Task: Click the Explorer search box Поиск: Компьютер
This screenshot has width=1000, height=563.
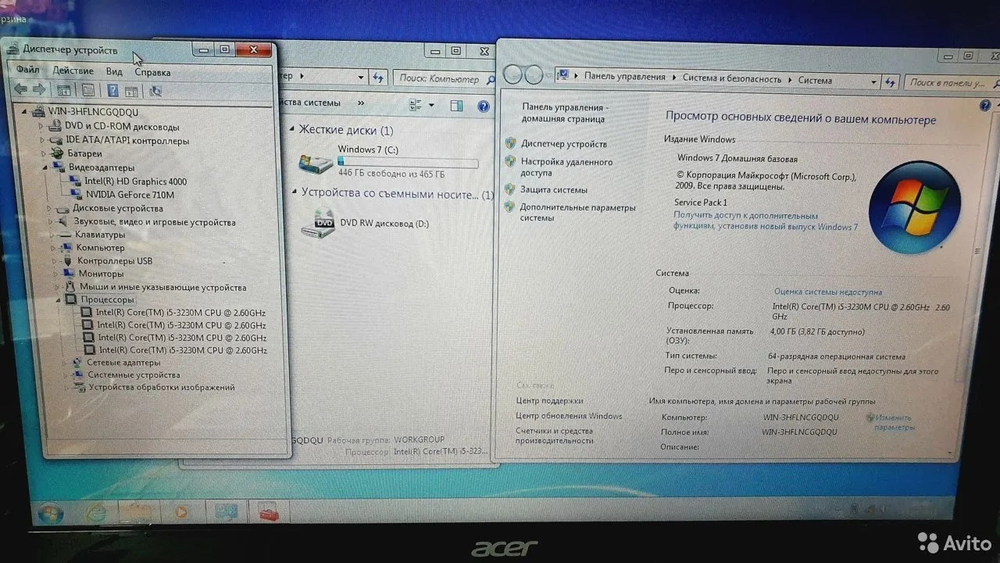Action: tap(443, 78)
